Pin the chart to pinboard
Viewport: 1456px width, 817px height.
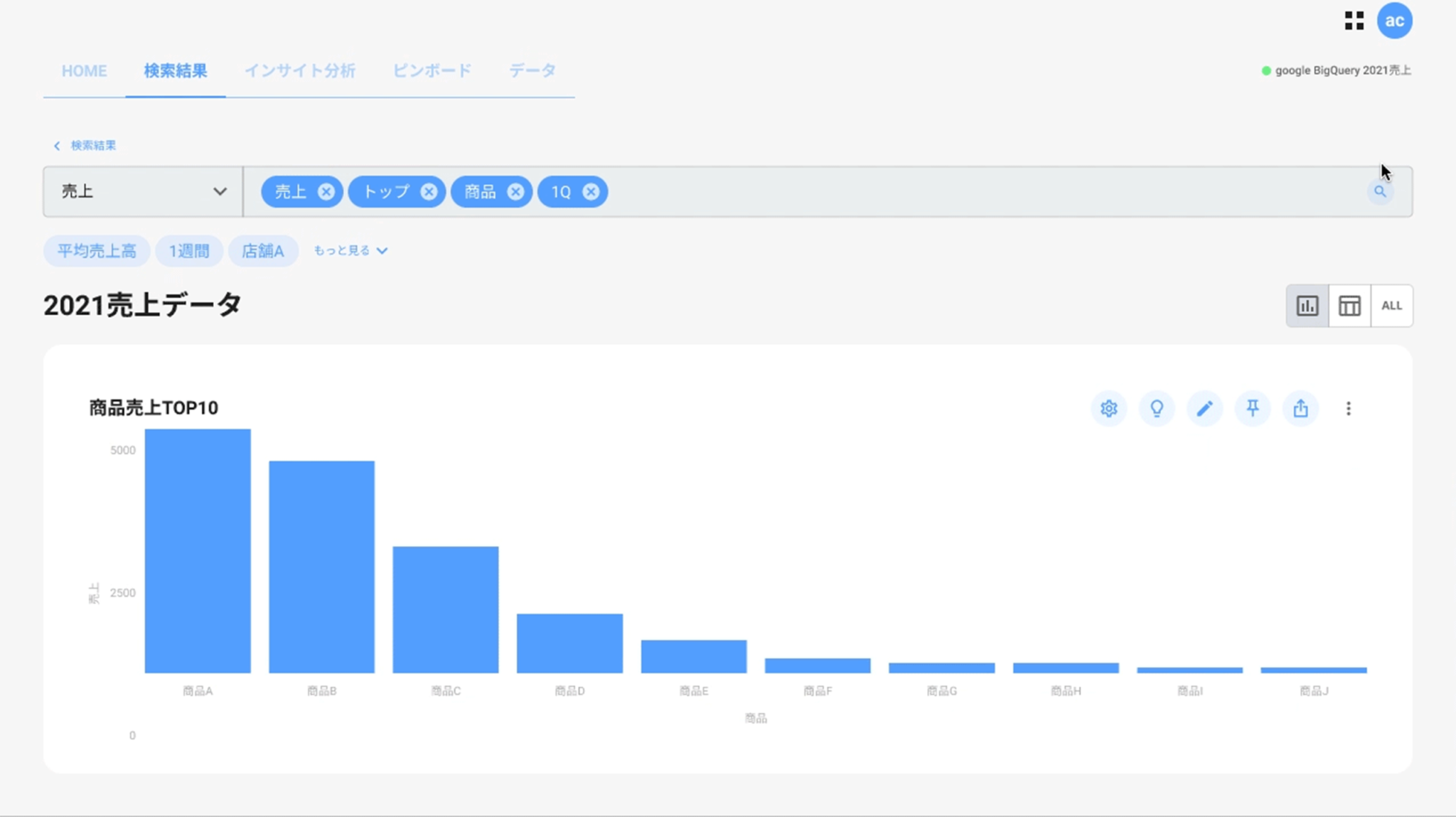click(x=1253, y=408)
